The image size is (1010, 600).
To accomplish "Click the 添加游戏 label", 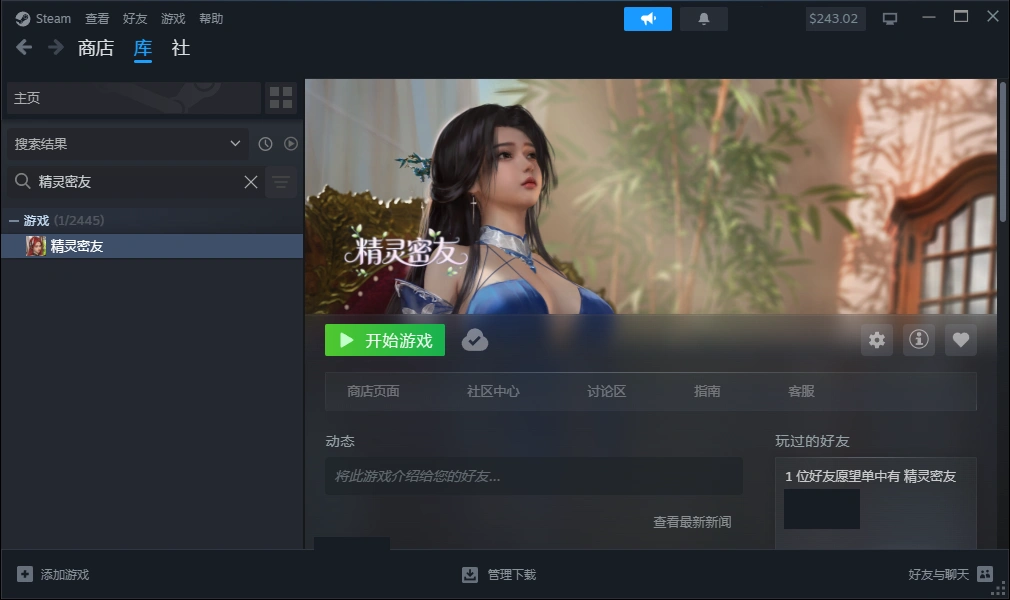I will pos(65,574).
